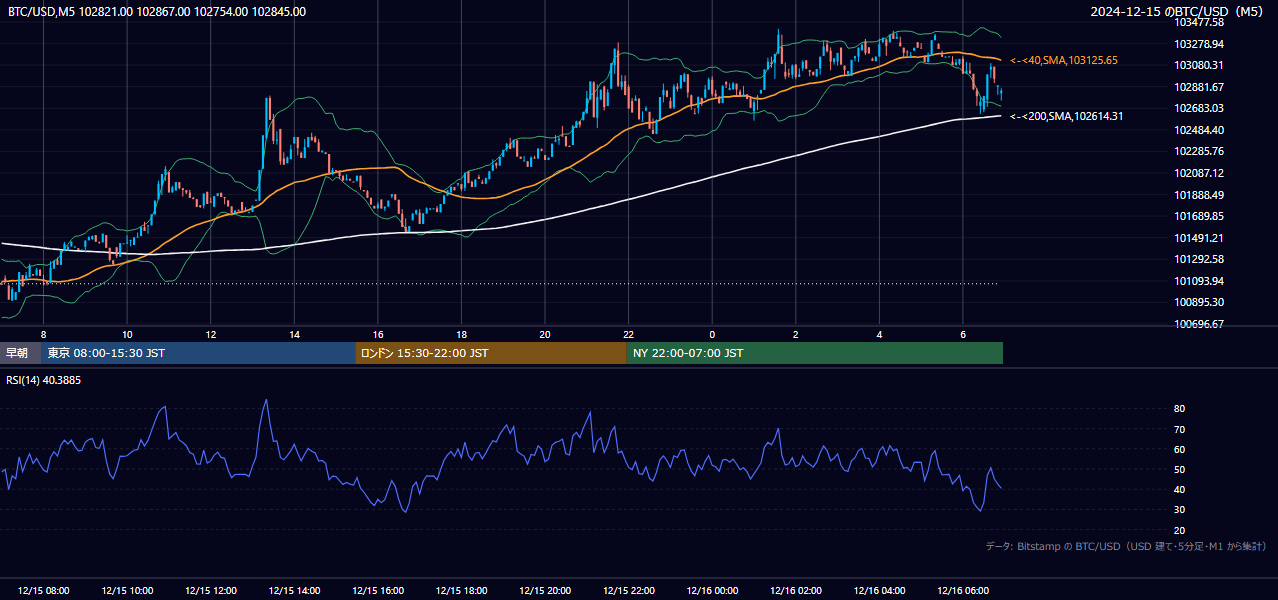Click price axis value 102087.12
1278x600 pixels.
[1199, 173]
